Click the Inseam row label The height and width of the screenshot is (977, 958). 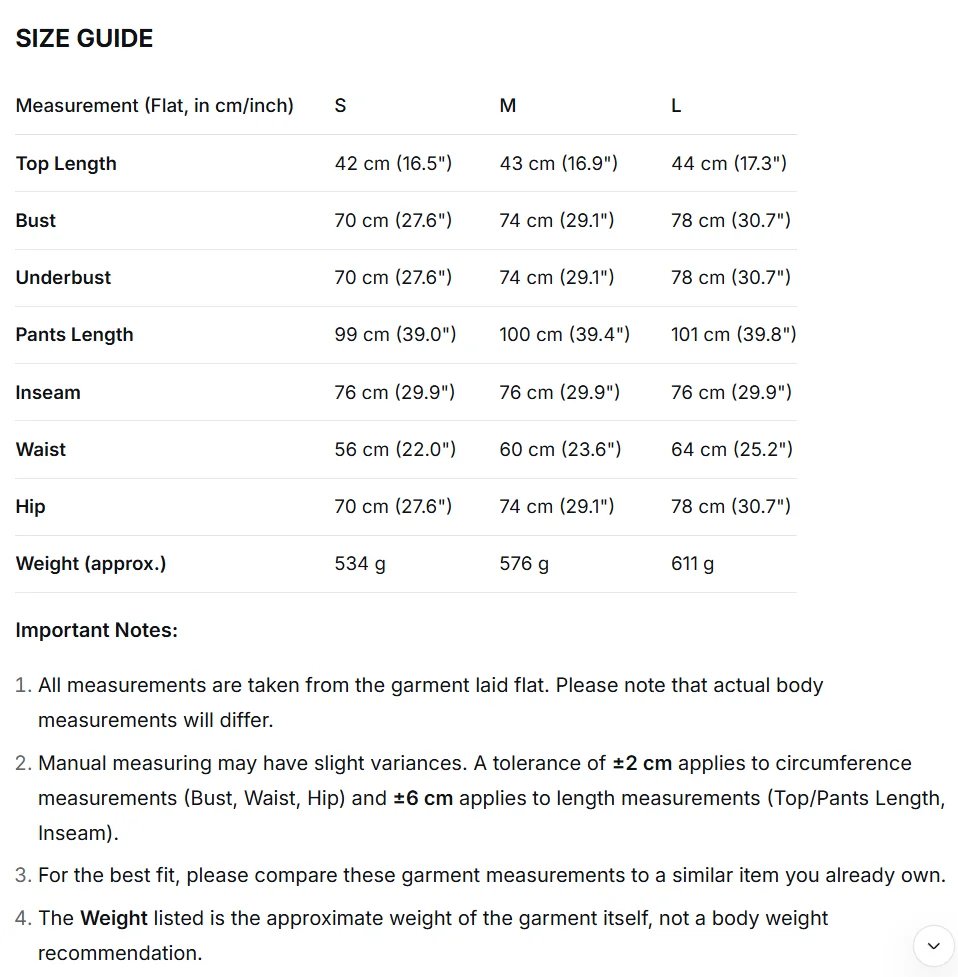[x=48, y=393]
